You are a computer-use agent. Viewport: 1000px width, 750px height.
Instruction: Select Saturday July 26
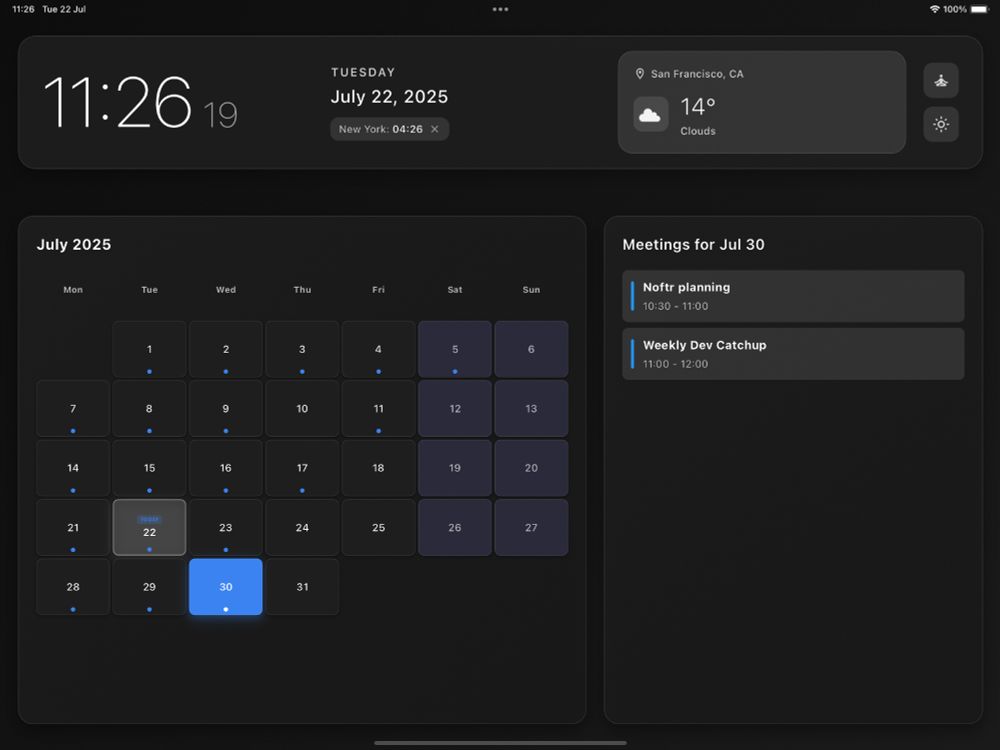(x=455, y=527)
